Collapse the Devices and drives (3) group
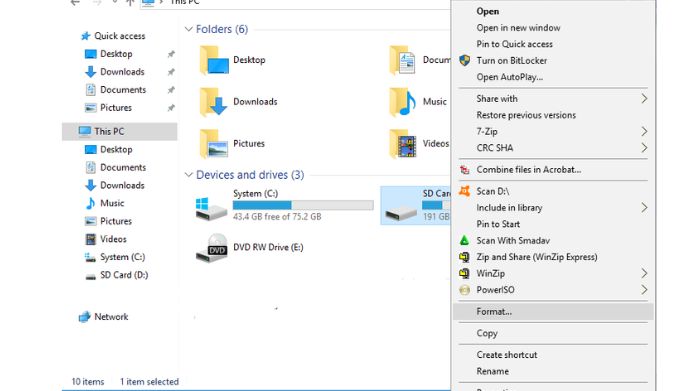 (x=189, y=175)
